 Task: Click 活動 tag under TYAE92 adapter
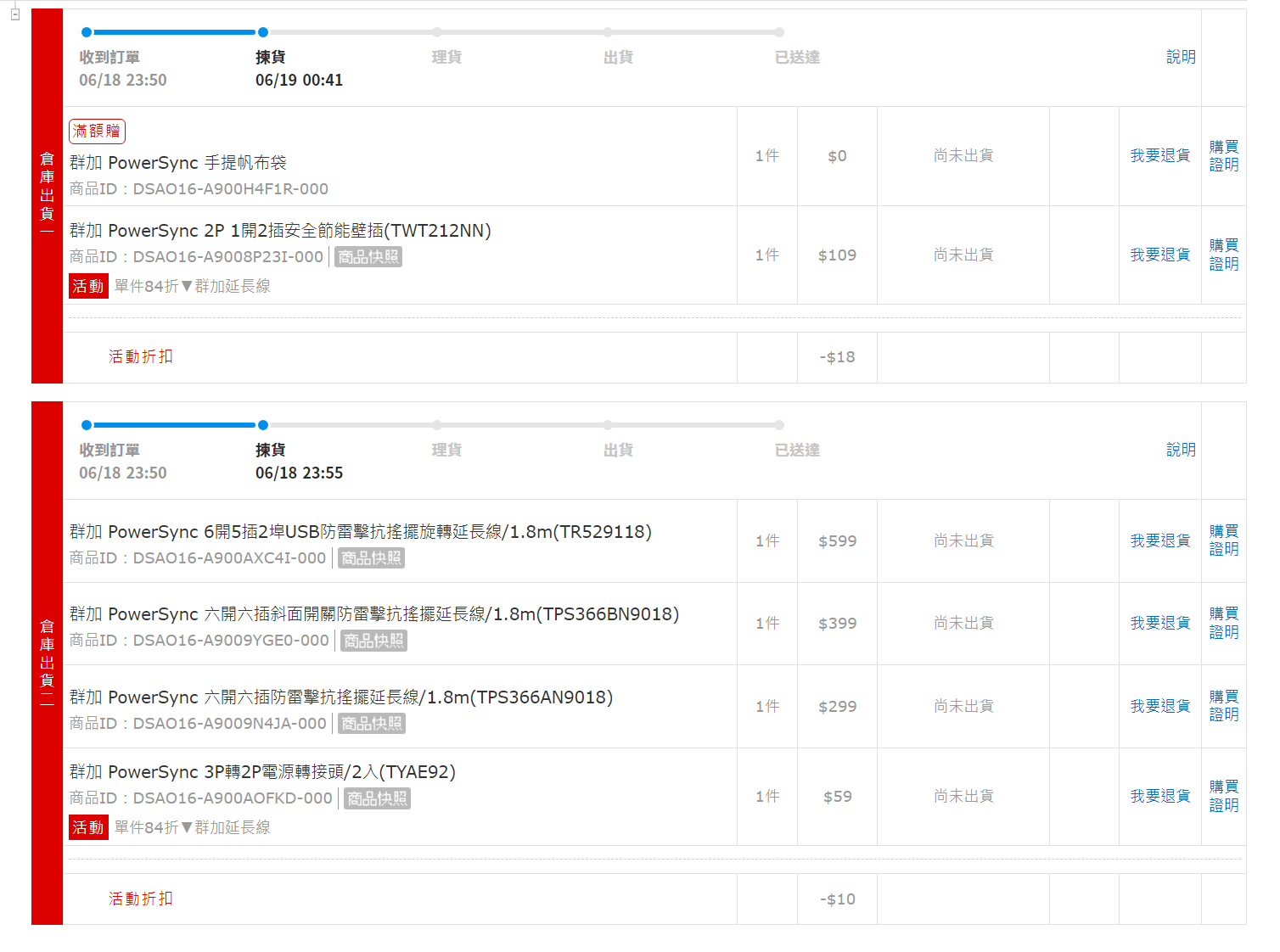coord(88,827)
